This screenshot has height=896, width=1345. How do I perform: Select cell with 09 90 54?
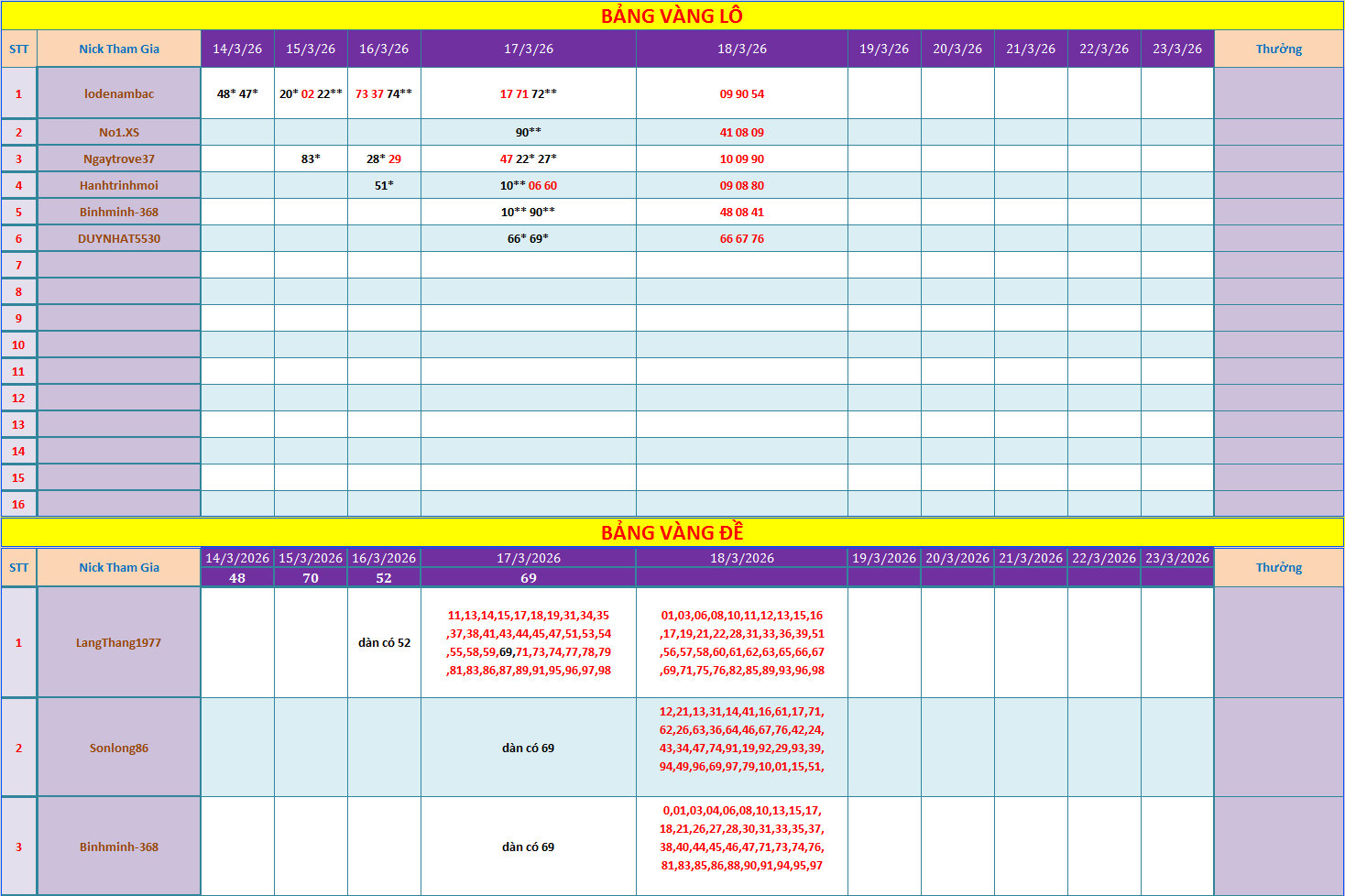[x=742, y=93]
